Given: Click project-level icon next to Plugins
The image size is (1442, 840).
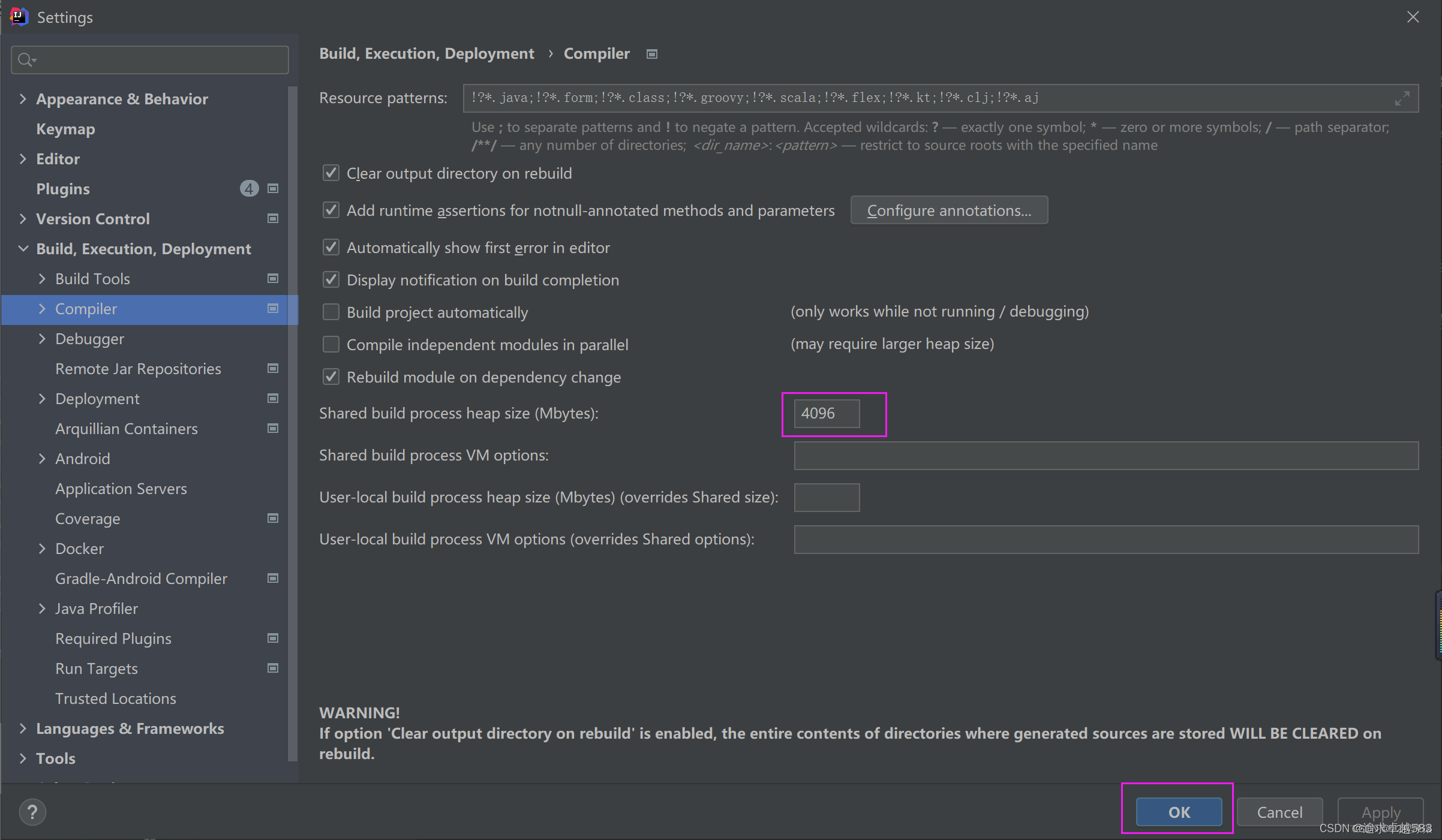Looking at the screenshot, I should tap(273, 189).
